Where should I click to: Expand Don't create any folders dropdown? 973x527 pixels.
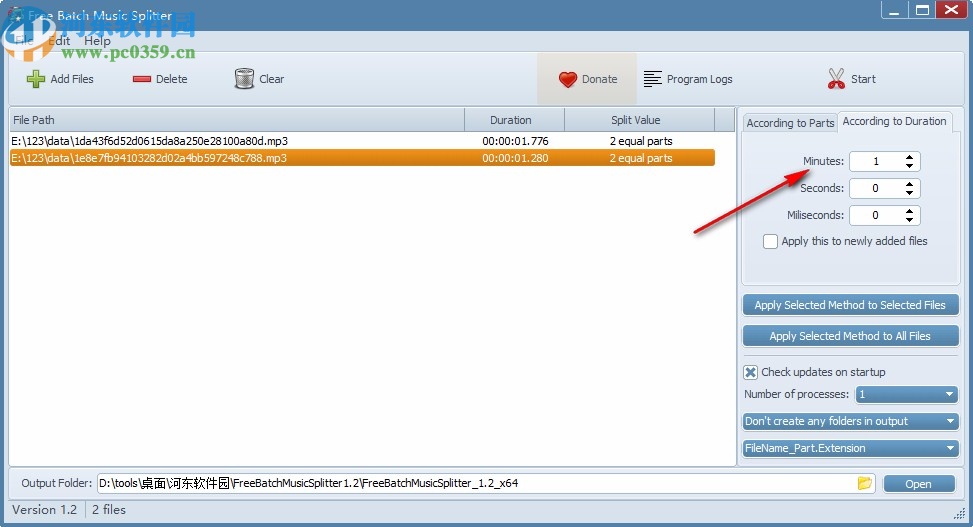850,421
